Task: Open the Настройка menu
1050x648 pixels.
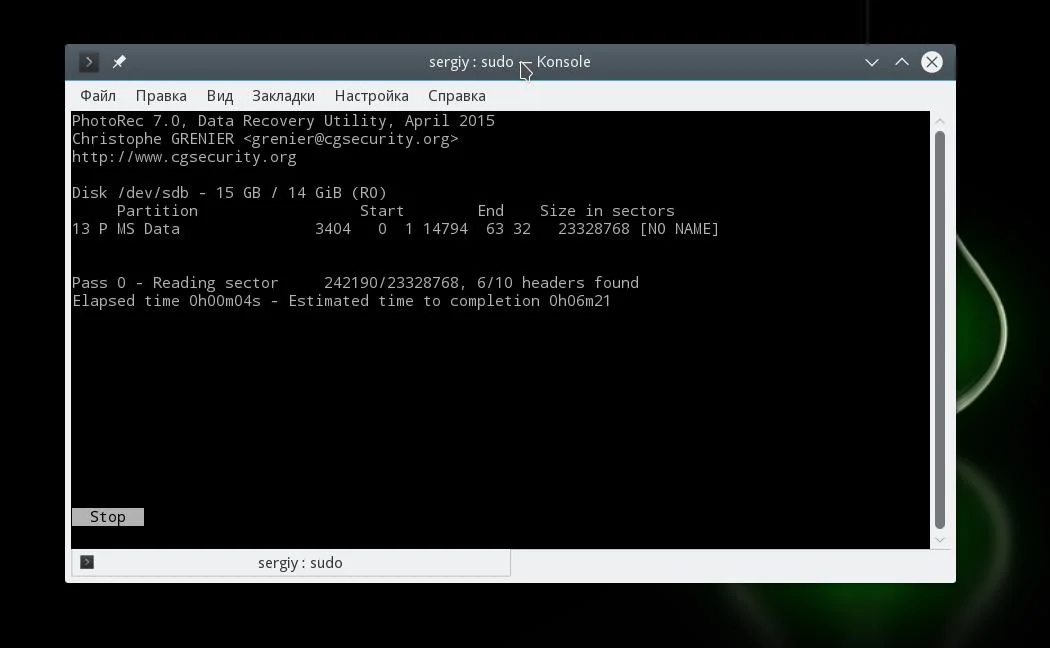Action: coord(371,96)
